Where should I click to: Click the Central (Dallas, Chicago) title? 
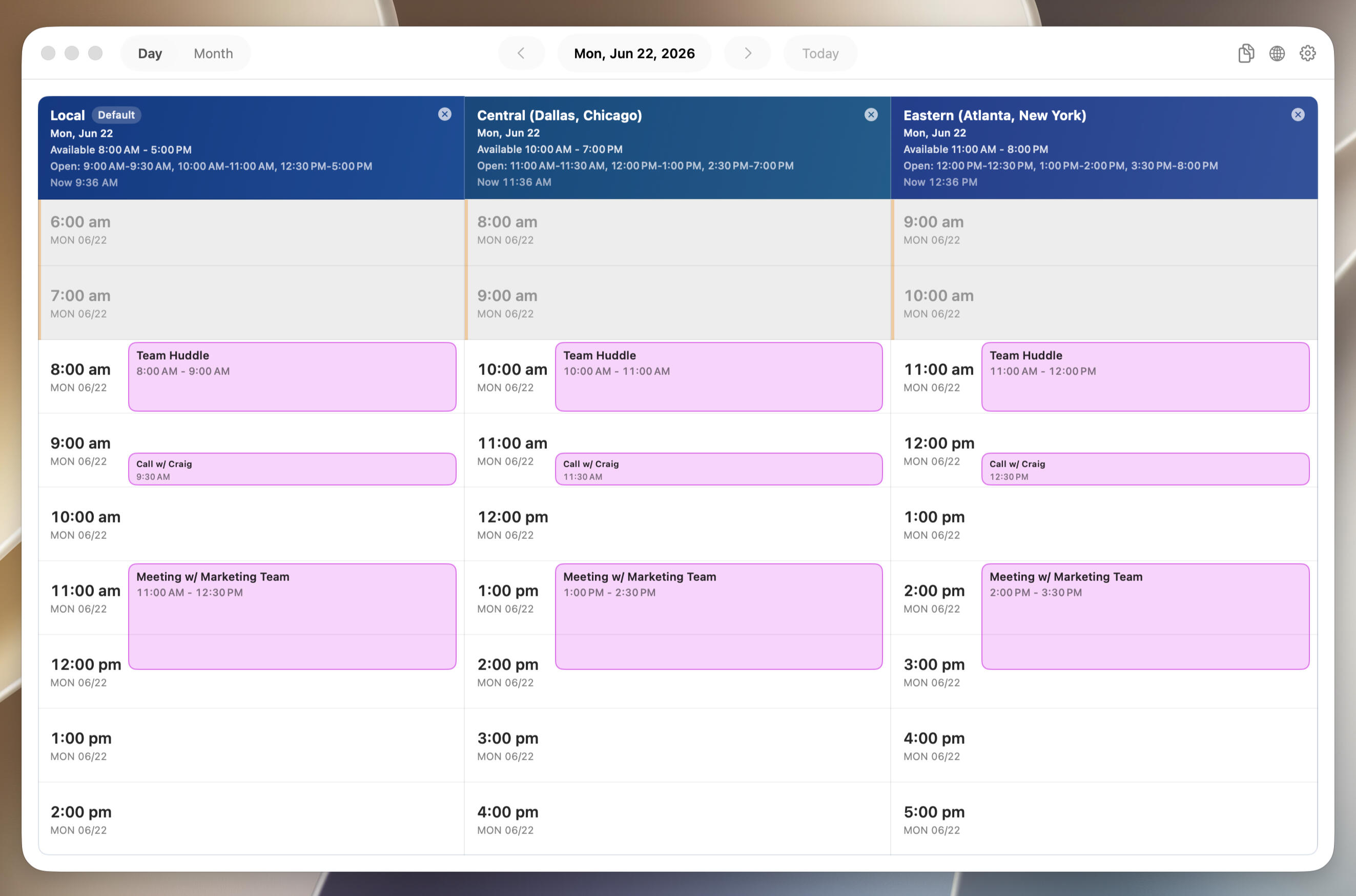(x=559, y=115)
